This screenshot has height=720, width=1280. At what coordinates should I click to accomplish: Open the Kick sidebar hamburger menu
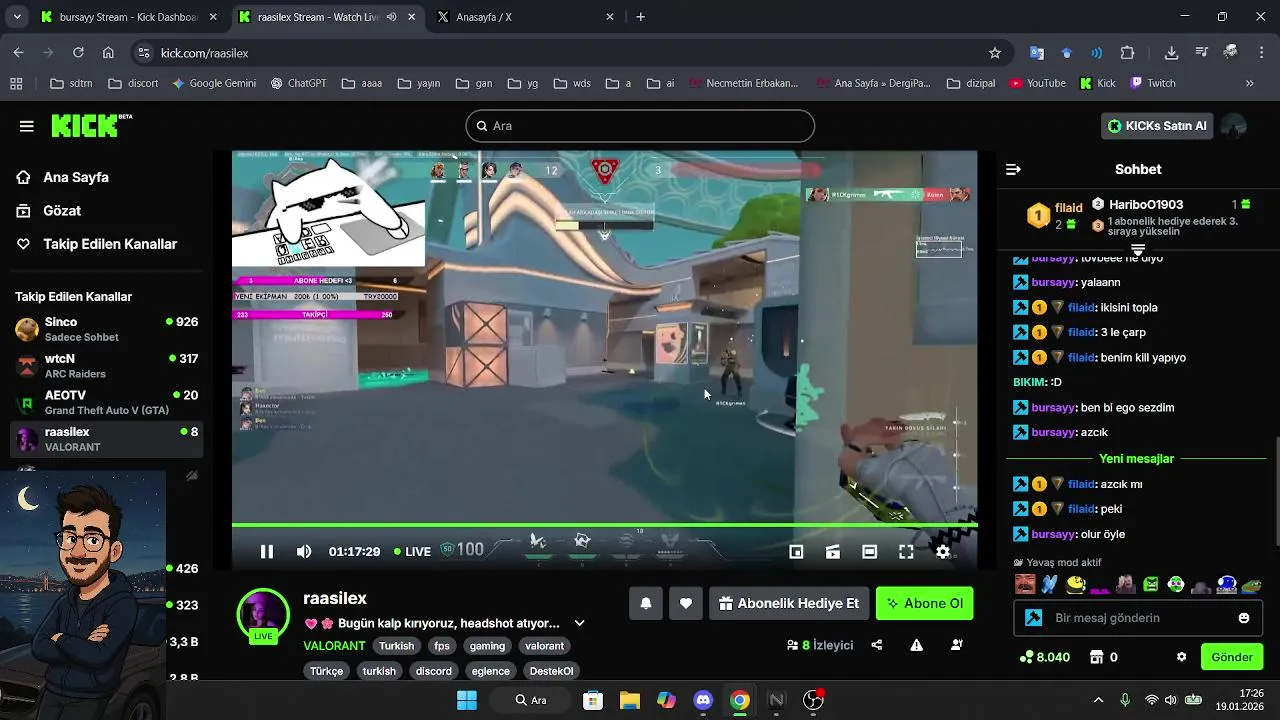27,126
